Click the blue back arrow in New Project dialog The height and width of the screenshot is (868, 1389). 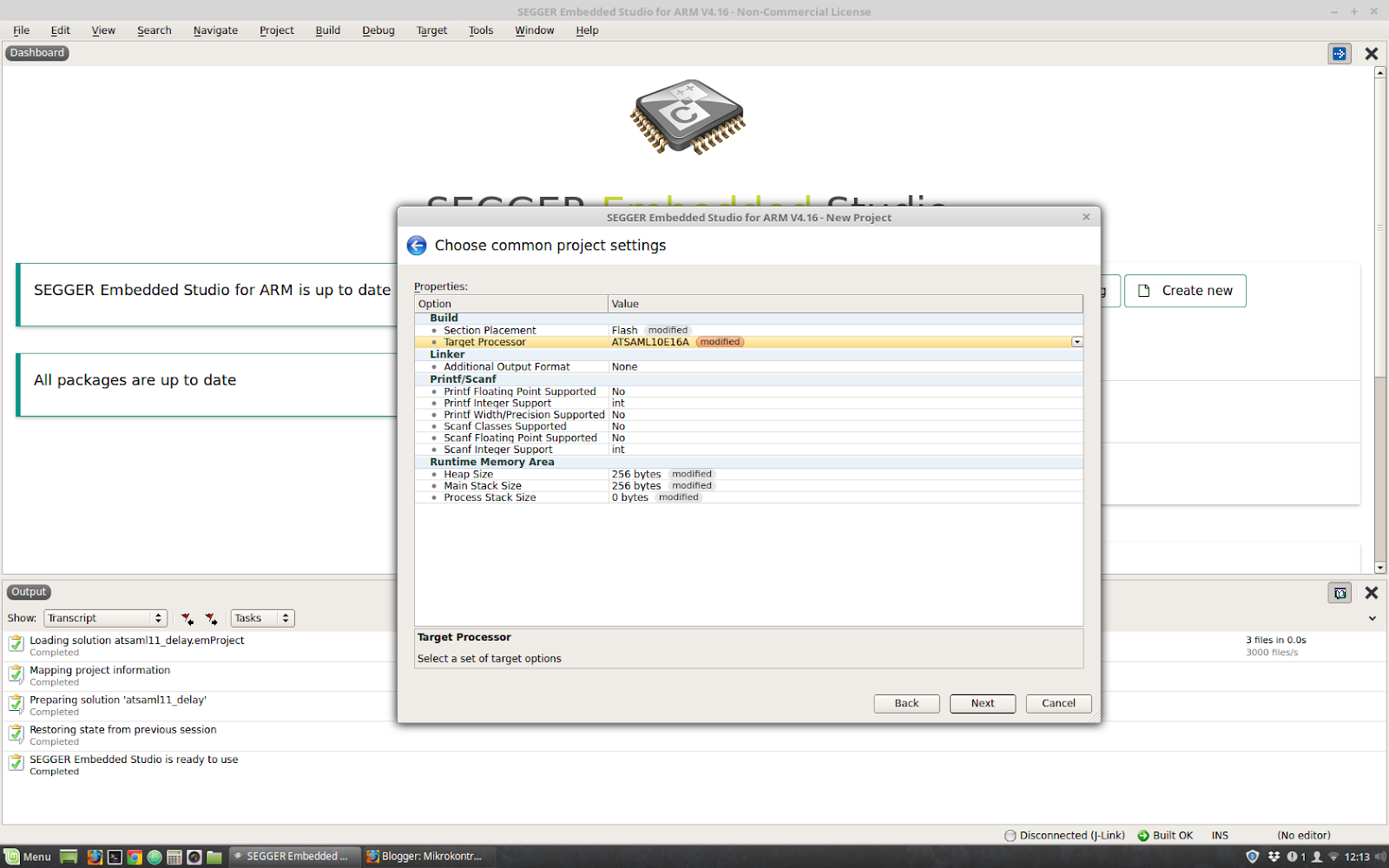[417, 246]
